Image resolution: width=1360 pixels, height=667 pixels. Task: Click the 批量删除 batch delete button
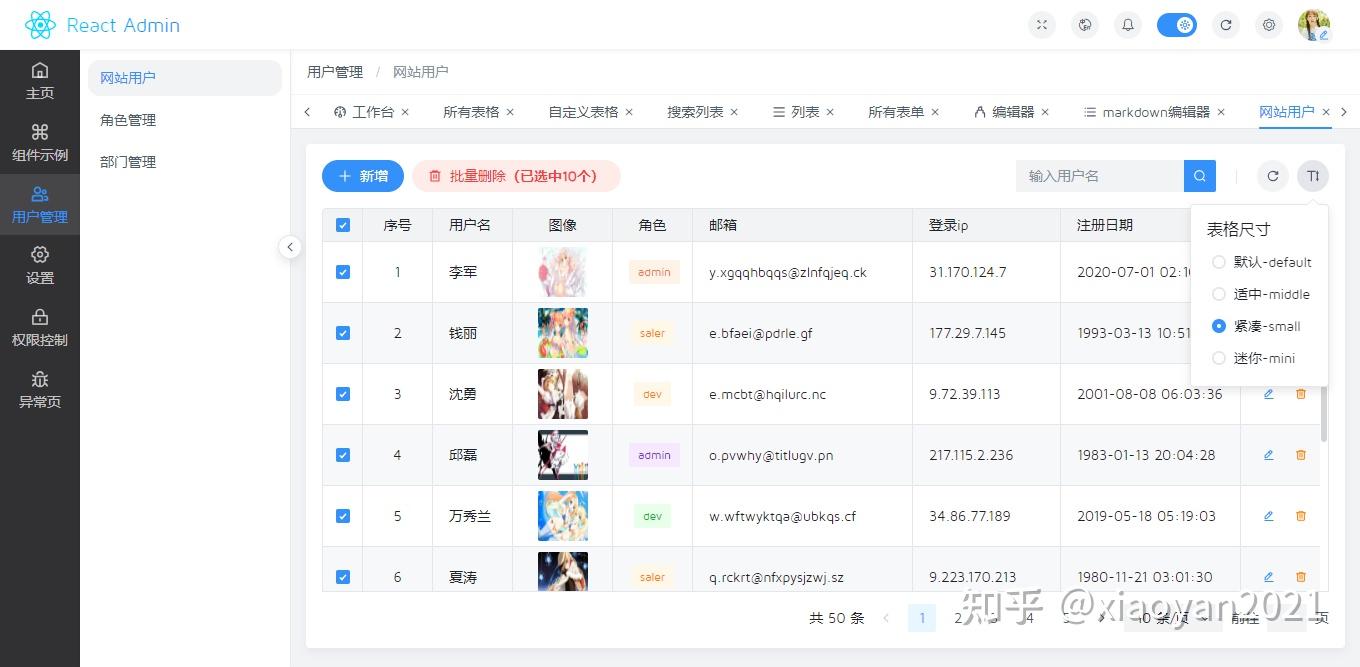pos(516,175)
